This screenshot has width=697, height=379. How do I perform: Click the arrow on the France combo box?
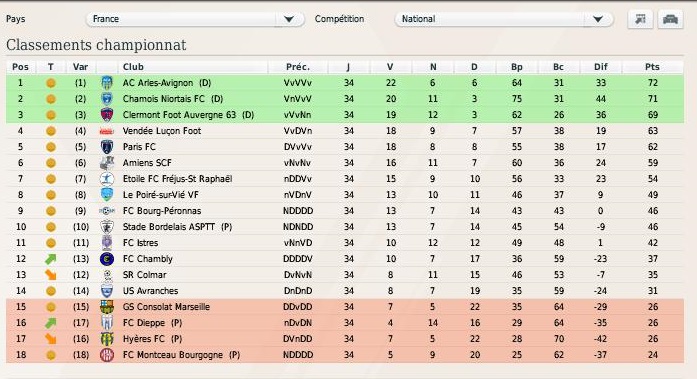(x=289, y=19)
